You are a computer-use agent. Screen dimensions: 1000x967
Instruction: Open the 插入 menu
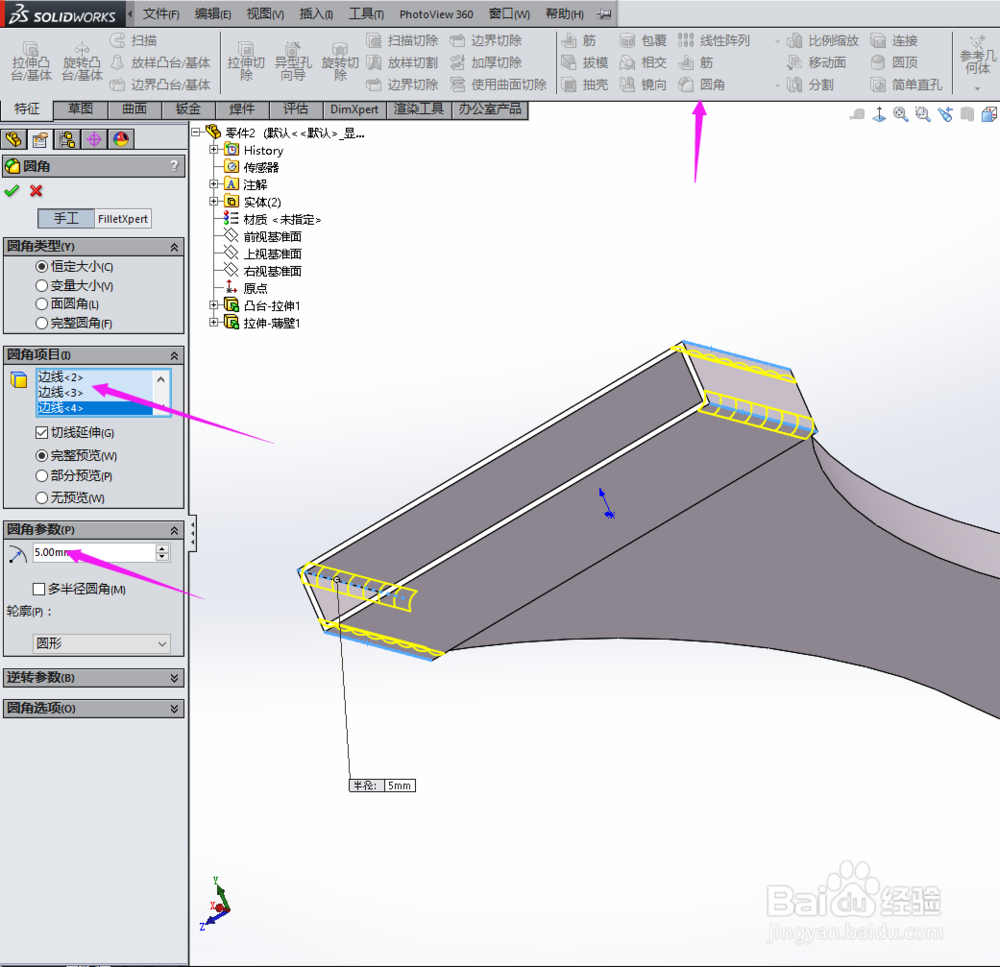316,14
